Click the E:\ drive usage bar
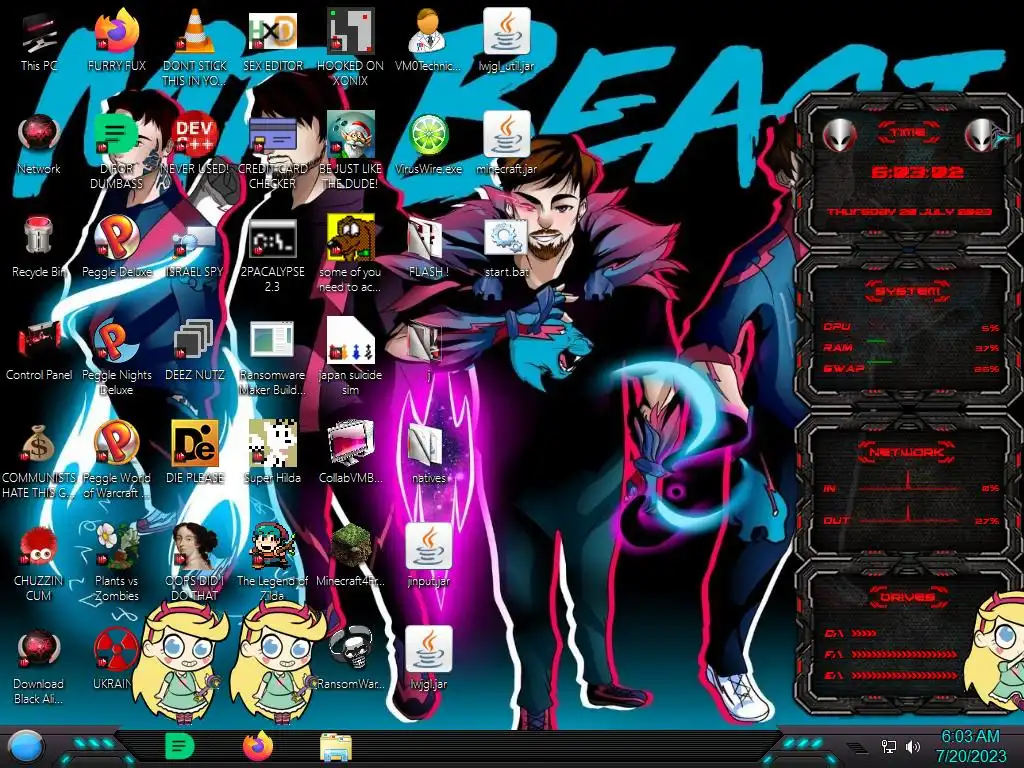The image size is (1024, 768). point(904,675)
